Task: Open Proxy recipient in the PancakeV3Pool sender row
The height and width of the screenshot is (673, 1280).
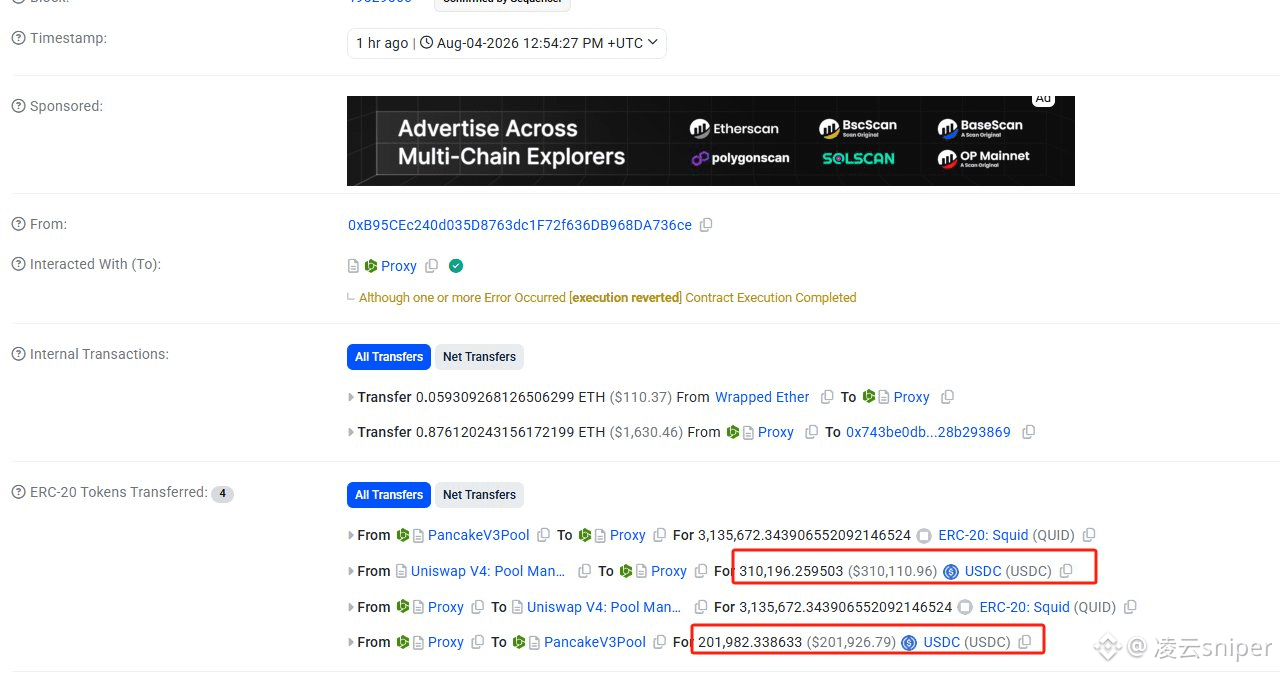Action: tap(627, 535)
